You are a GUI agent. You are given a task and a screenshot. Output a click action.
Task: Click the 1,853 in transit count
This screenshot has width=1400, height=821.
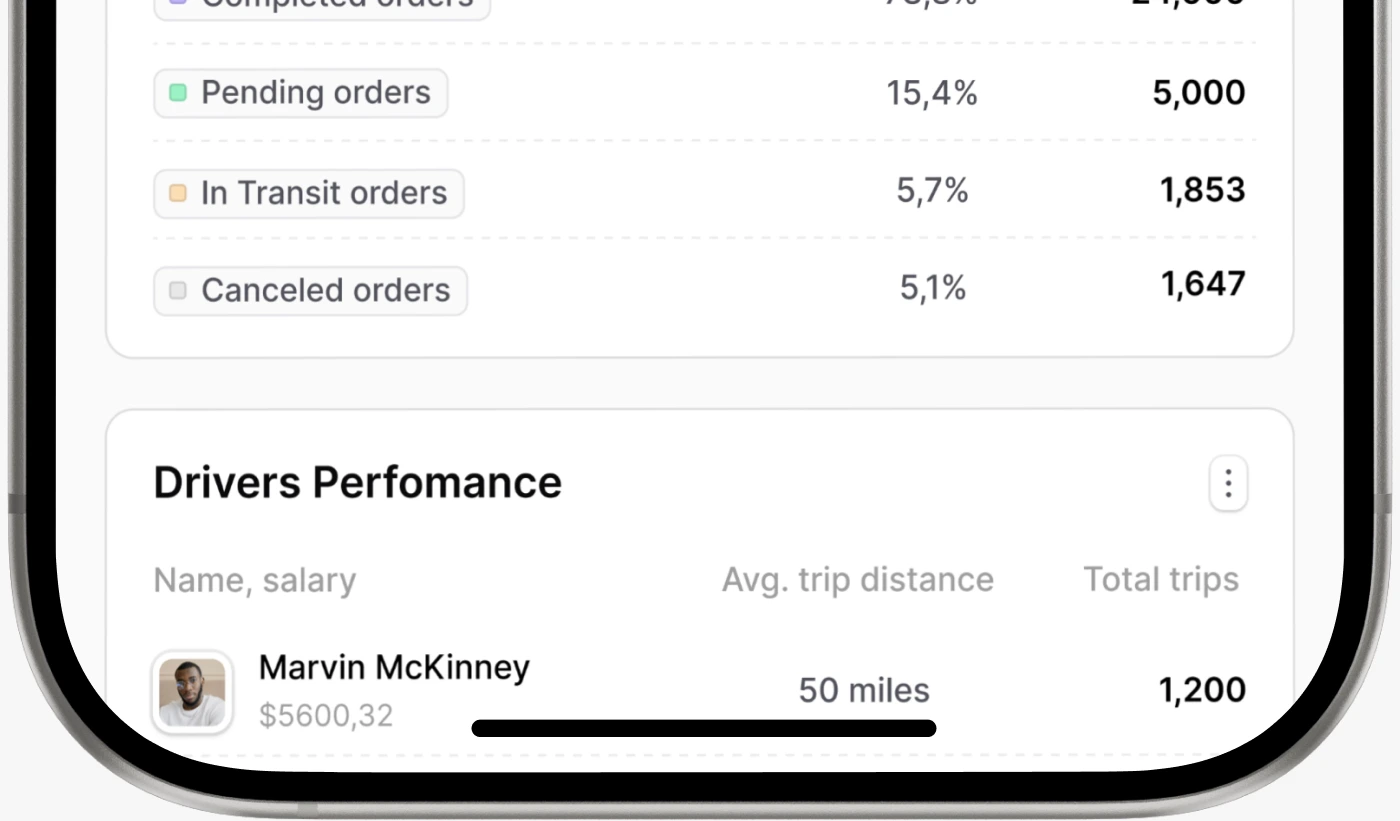coord(1202,190)
